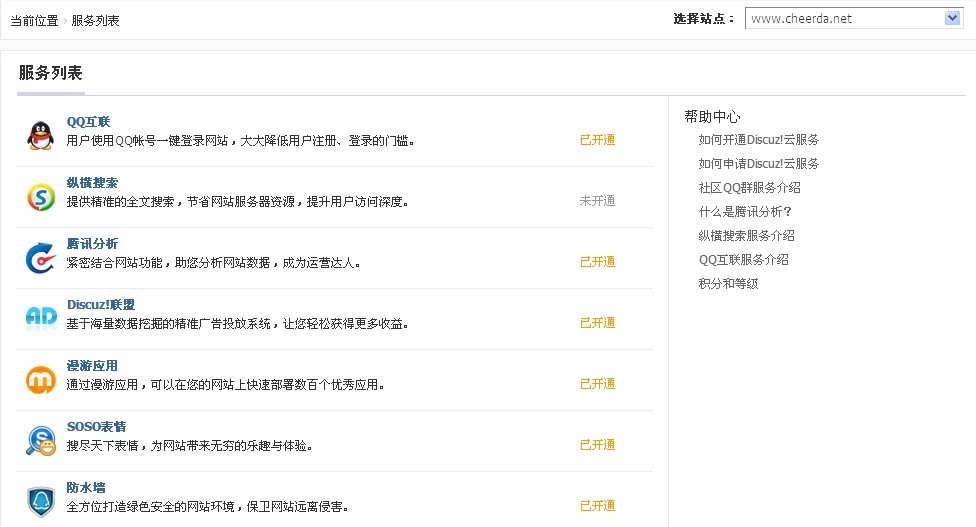Screen dimensions: 976x527
Task: Click the 腾讯分析 description about 运营达人
Action: [214, 263]
